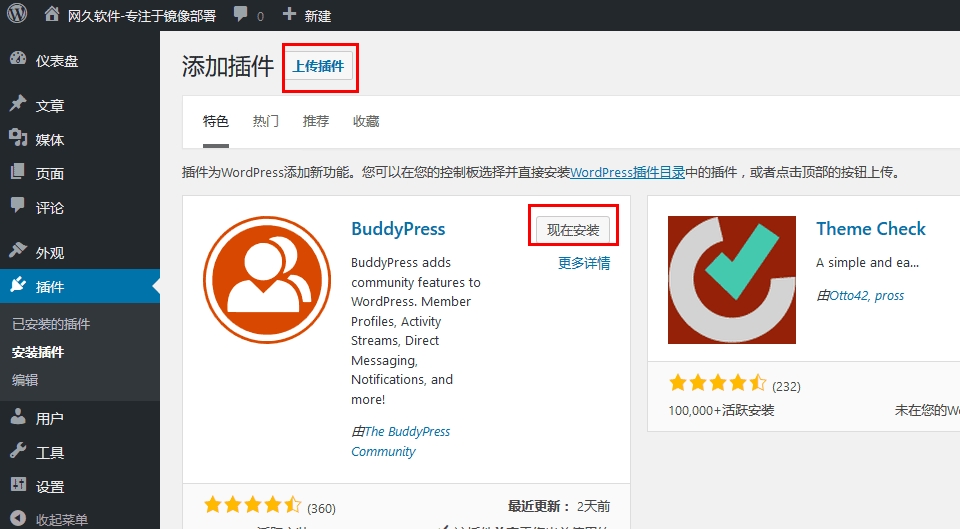Open the 外观 appearance menu
This screenshot has width=960, height=529.
(x=49, y=253)
